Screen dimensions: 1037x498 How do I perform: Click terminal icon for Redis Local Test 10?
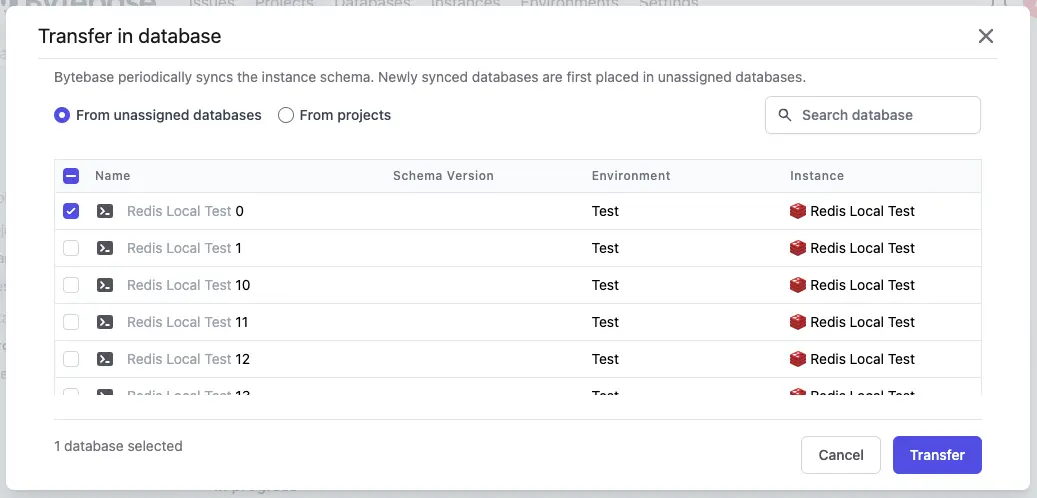pos(104,285)
